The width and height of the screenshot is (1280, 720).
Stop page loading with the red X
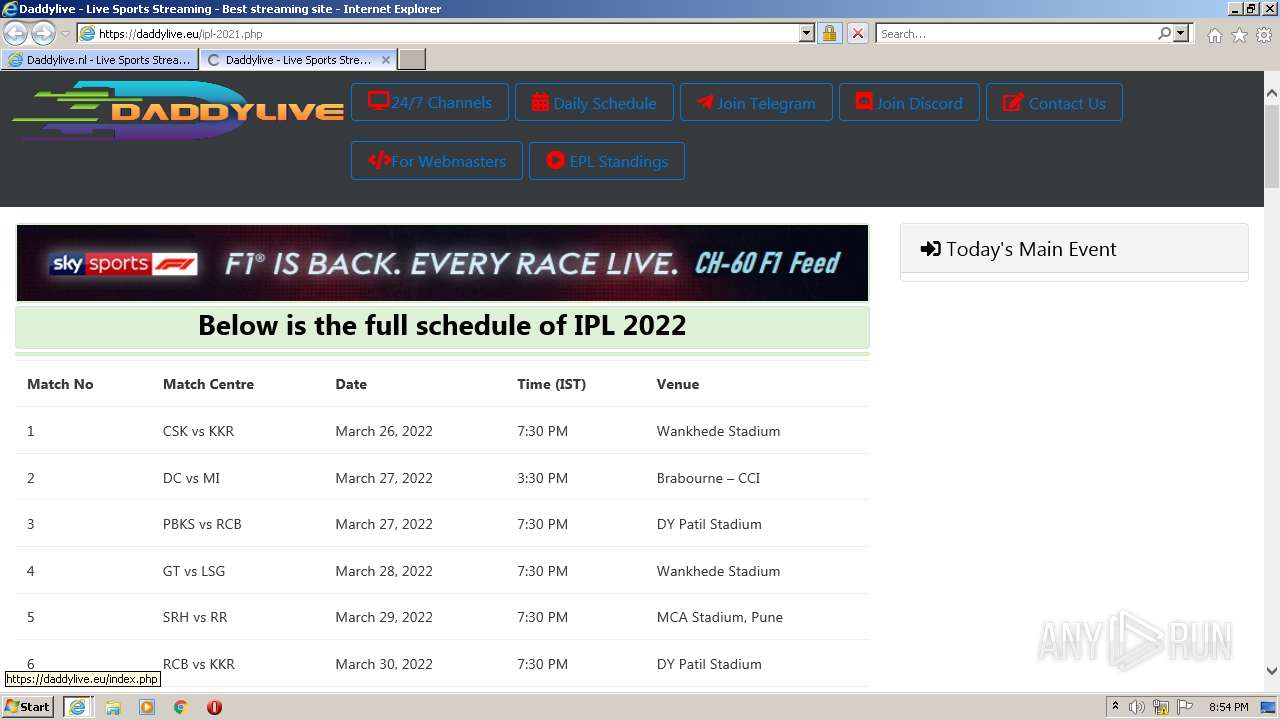coord(857,33)
